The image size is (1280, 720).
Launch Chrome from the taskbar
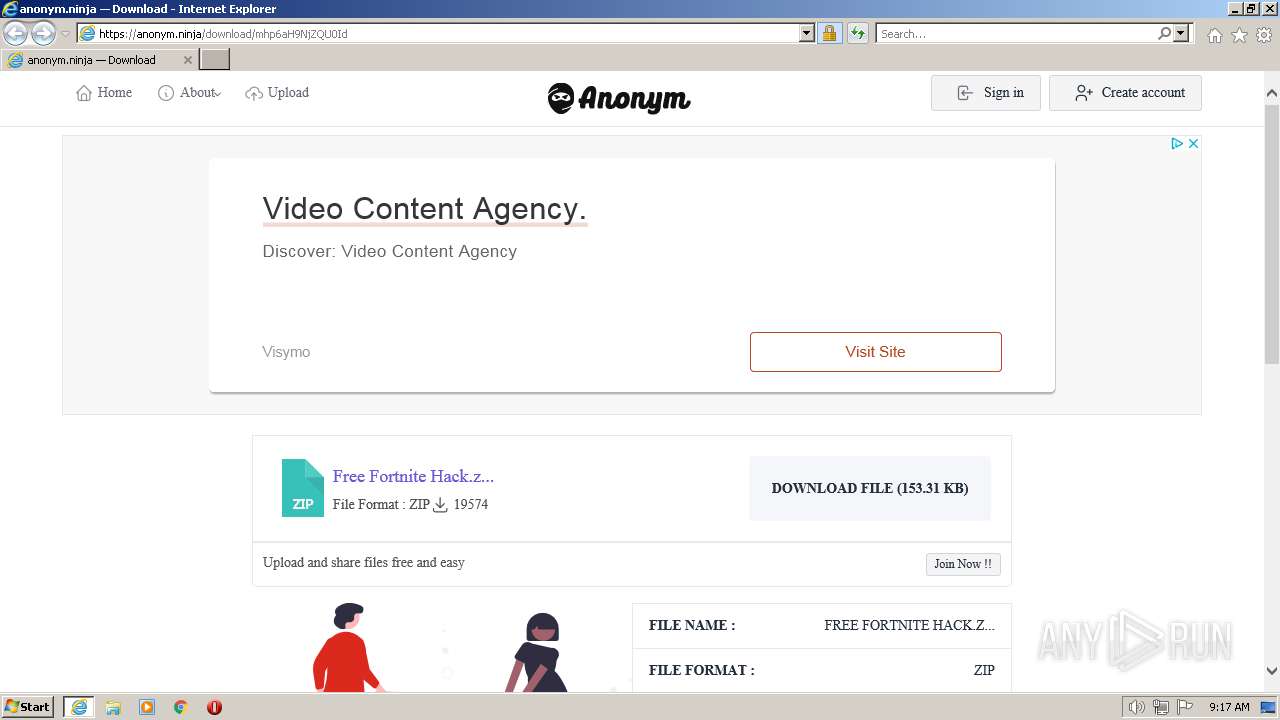(181, 707)
